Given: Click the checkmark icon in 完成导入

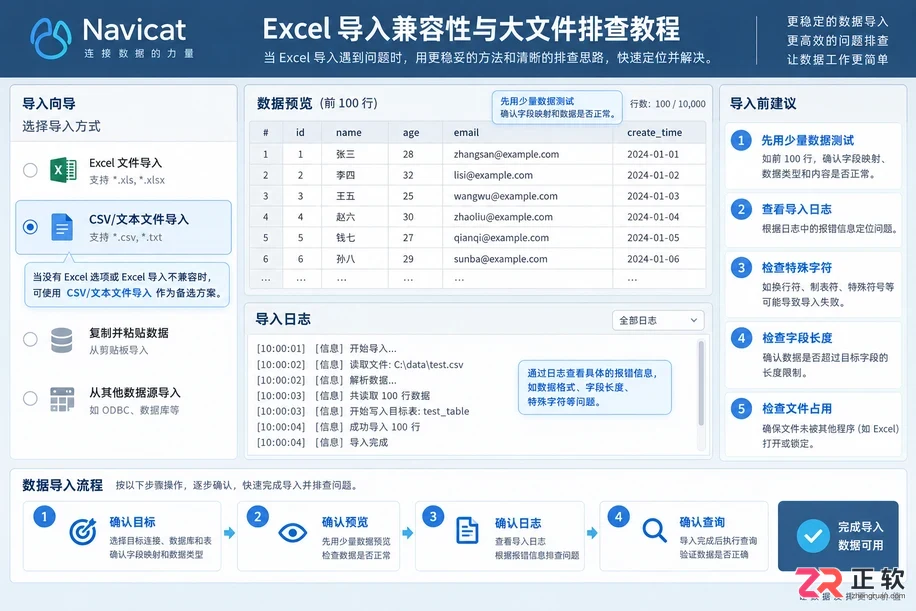Looking at the screenshot, I should pos(813,536).
